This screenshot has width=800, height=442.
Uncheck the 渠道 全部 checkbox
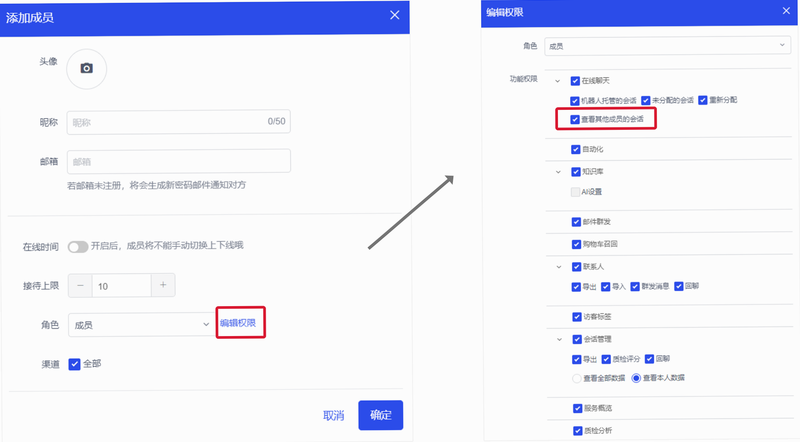(x=74, y=364)
